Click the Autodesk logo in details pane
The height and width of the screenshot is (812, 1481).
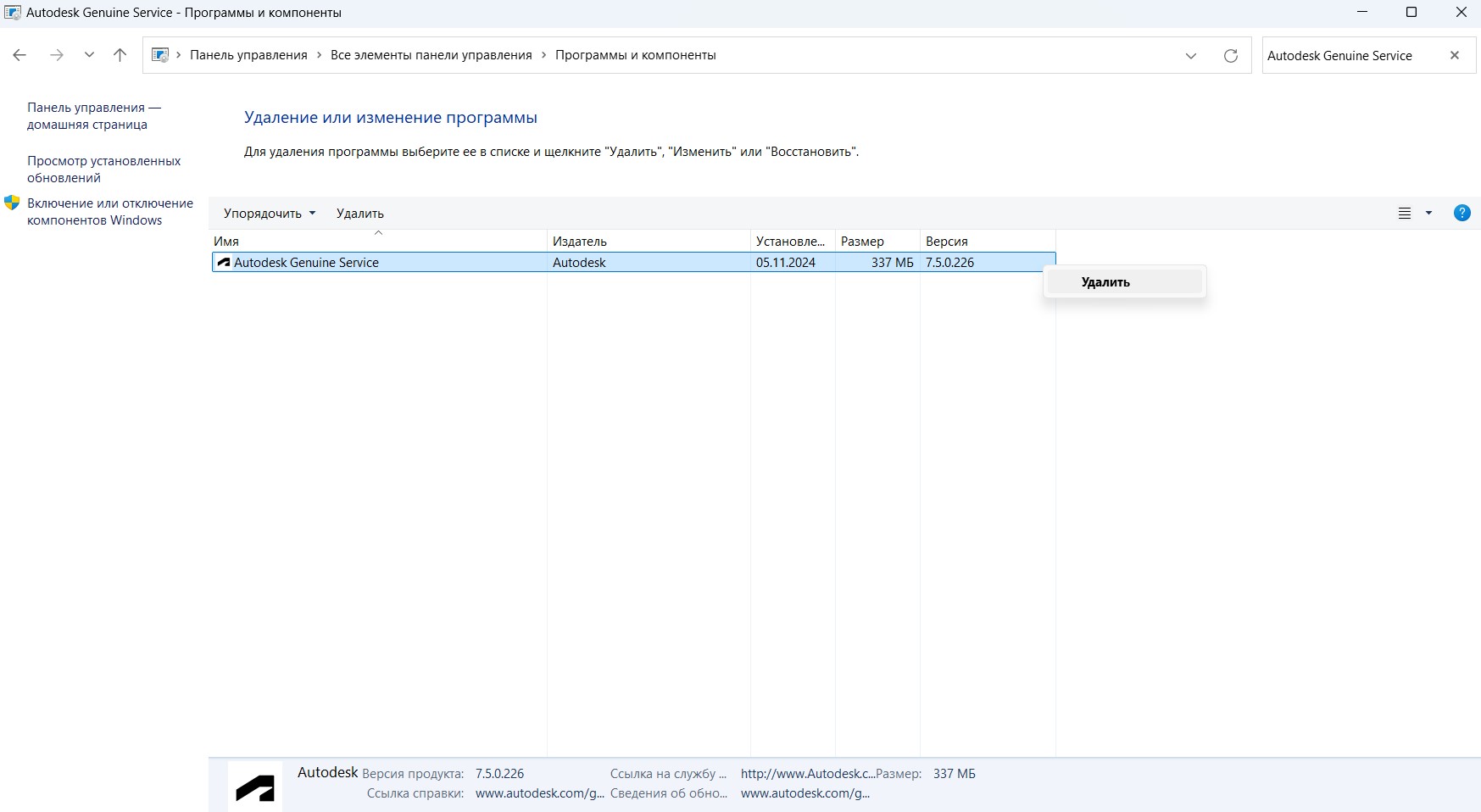pyautogui.click(x=255, y=787)
